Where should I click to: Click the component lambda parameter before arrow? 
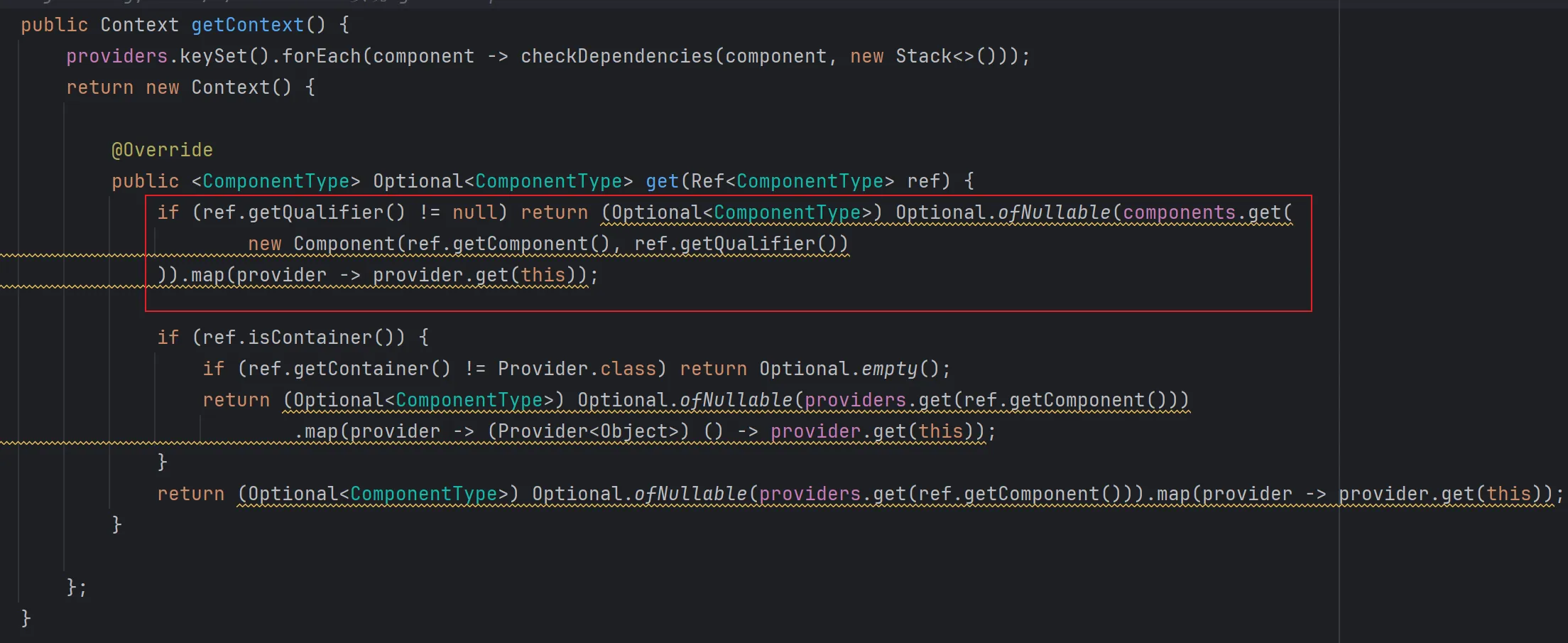click(x=423, y=56)
